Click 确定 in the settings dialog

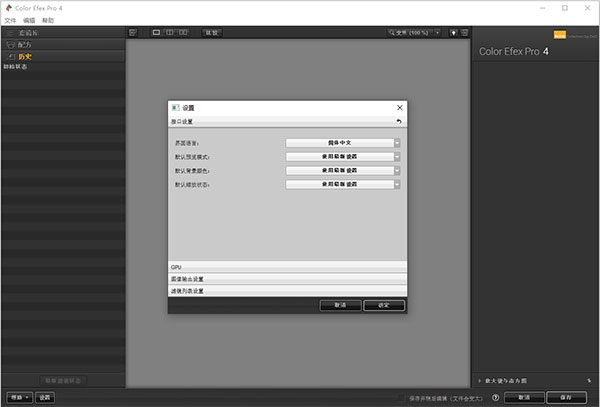pyautogui.click(x=384, y=305)
